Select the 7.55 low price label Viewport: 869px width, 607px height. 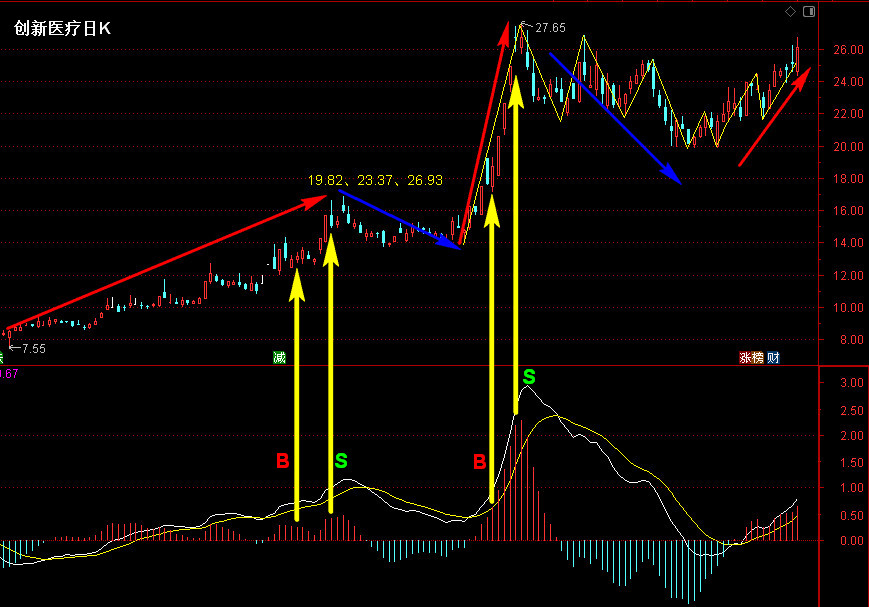tap(34, 349)
